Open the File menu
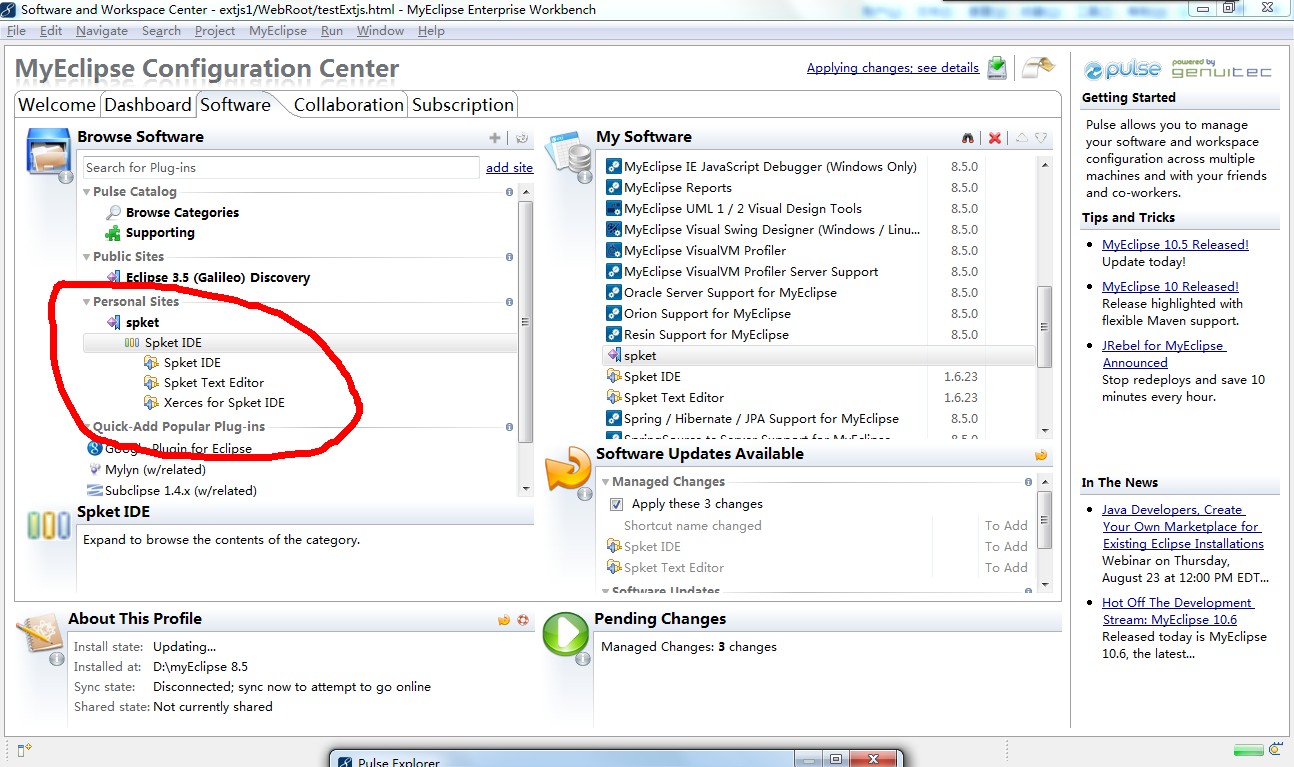The height and width of the screenshot is (767, 1294). pyautogui.click(x=16, y=31)
